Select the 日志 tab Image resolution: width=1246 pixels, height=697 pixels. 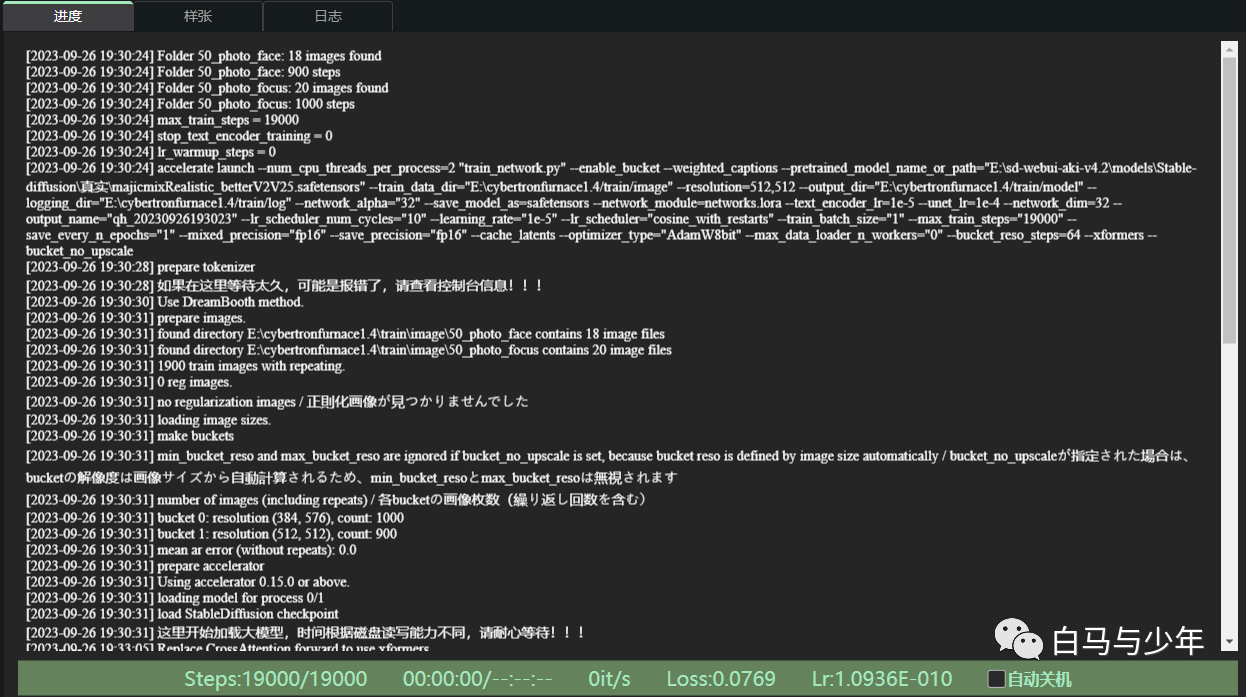[x=328, y=16]
